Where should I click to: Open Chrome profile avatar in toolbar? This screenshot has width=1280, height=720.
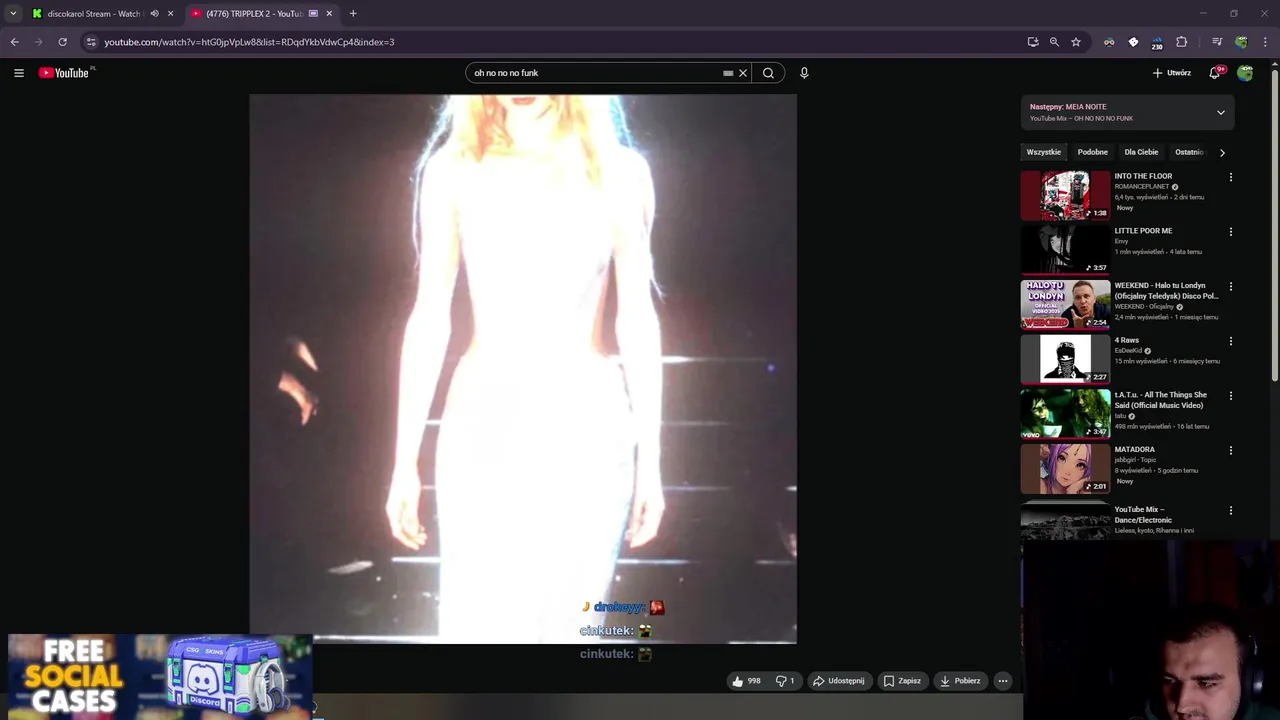(1241, 42)
